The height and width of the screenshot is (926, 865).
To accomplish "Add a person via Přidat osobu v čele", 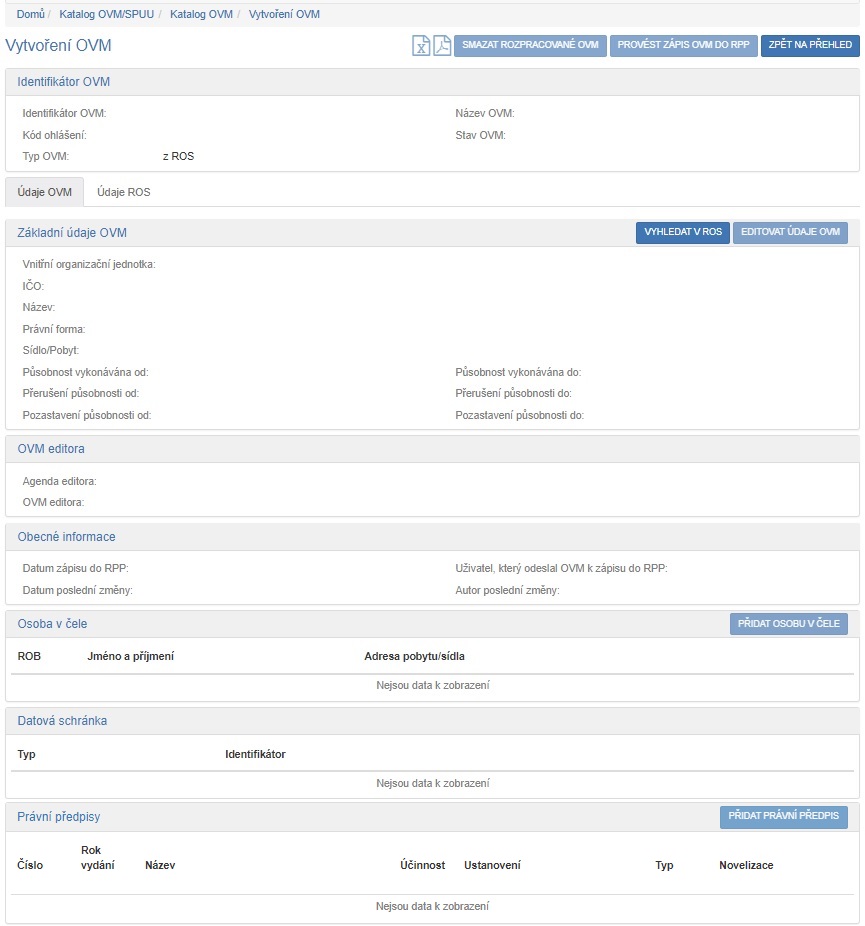I will (789, 624).
